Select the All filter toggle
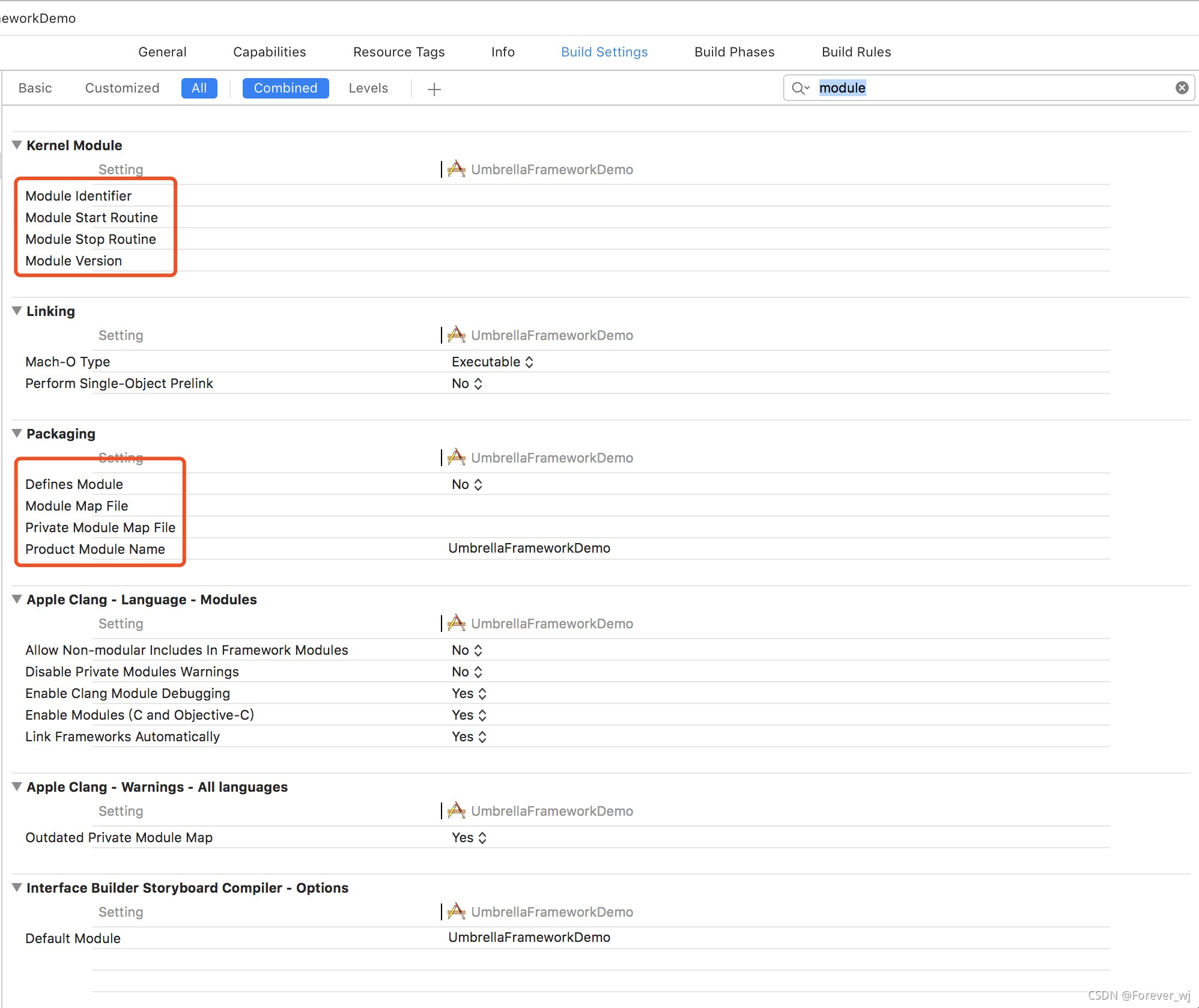The height and width of the screenshot is (1008, 1199). click(199, 88)
